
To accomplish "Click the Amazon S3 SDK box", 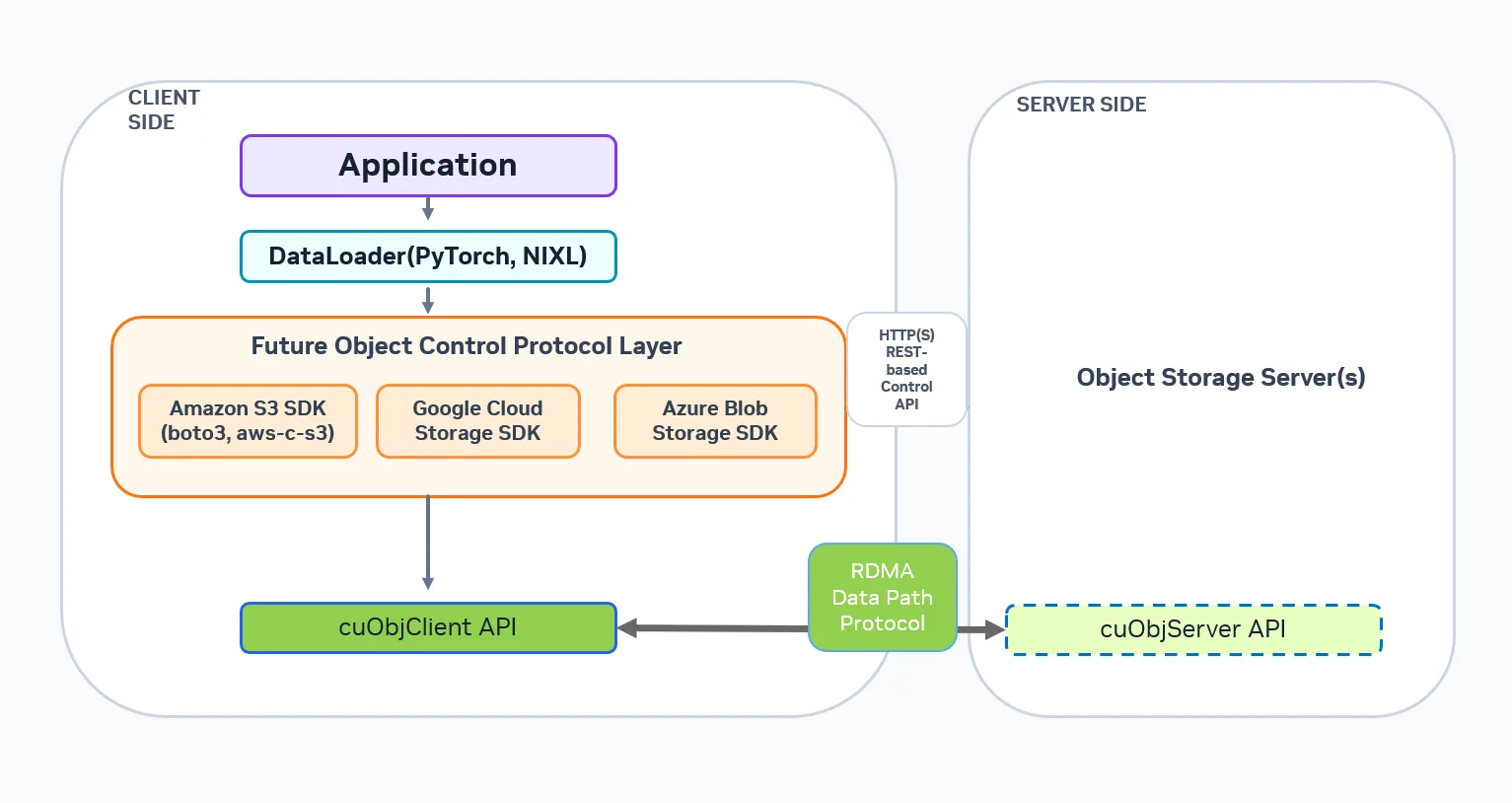I will 248,421.
